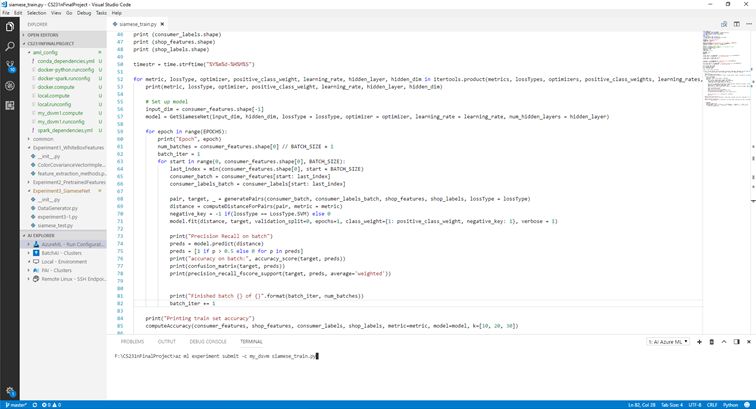The image size is (756, 409).
Task: Open the Manage gear icon
Action: [10, 391]
